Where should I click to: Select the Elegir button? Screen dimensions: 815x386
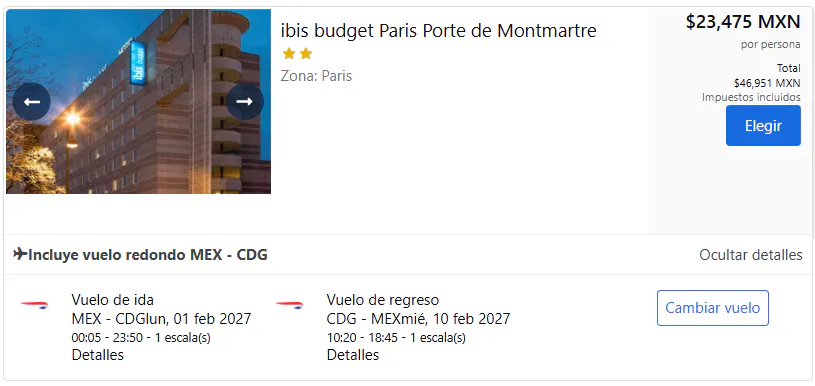763,126
